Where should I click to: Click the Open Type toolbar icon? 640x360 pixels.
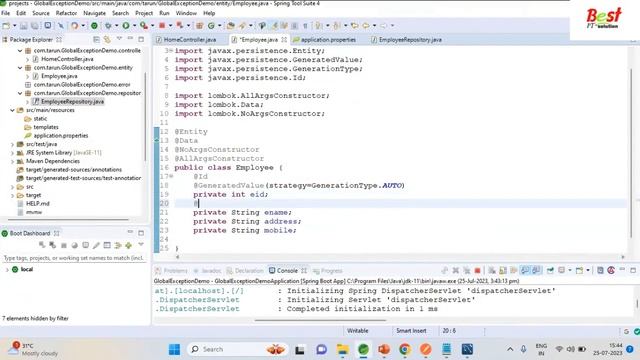tap(231, 26)
